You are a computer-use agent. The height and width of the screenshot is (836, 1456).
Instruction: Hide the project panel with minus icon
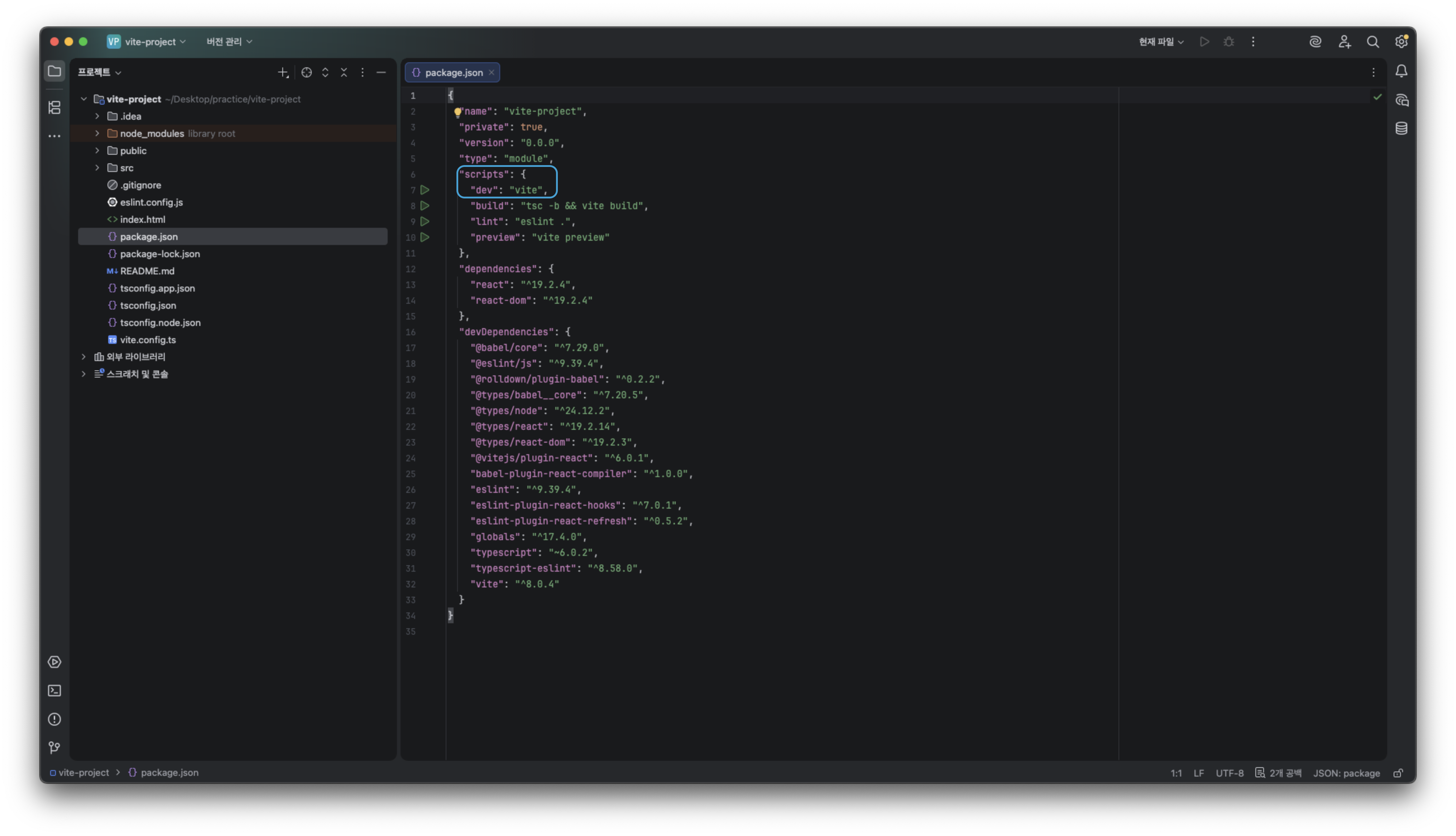[x=381, y=72]
